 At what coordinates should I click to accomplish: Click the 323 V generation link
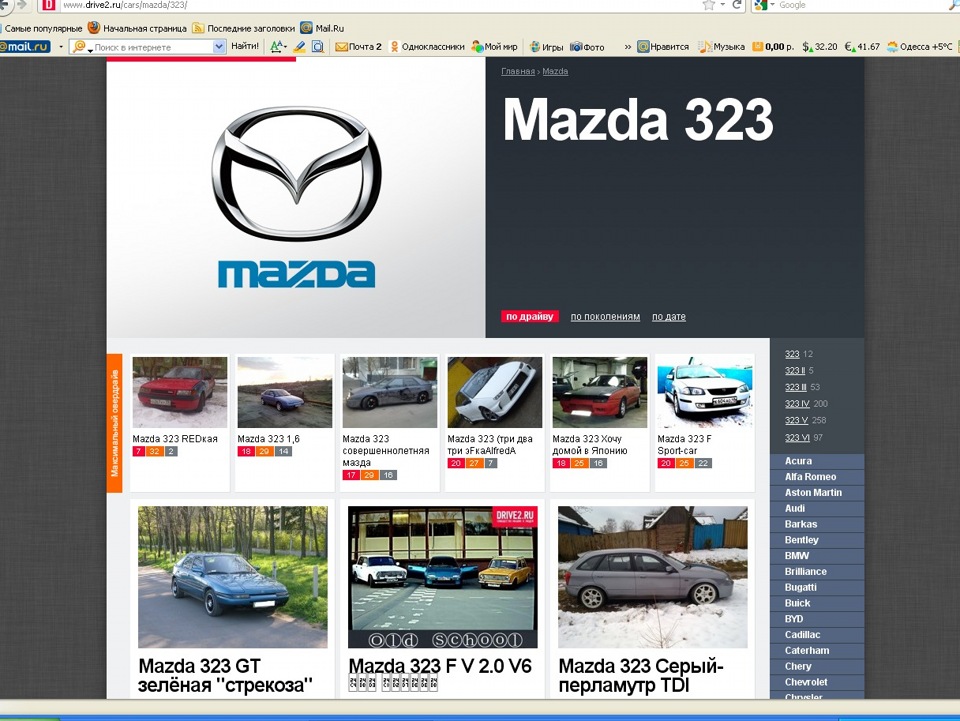coord(797,420)
